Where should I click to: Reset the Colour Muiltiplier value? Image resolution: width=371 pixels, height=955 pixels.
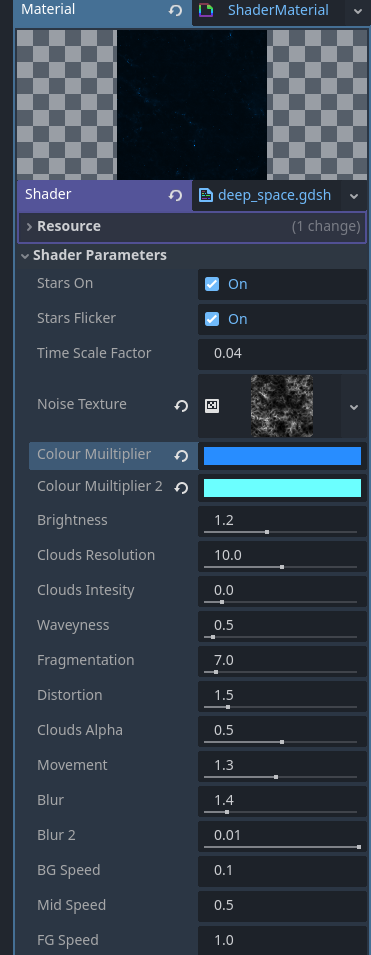click(x=181, y=456)
